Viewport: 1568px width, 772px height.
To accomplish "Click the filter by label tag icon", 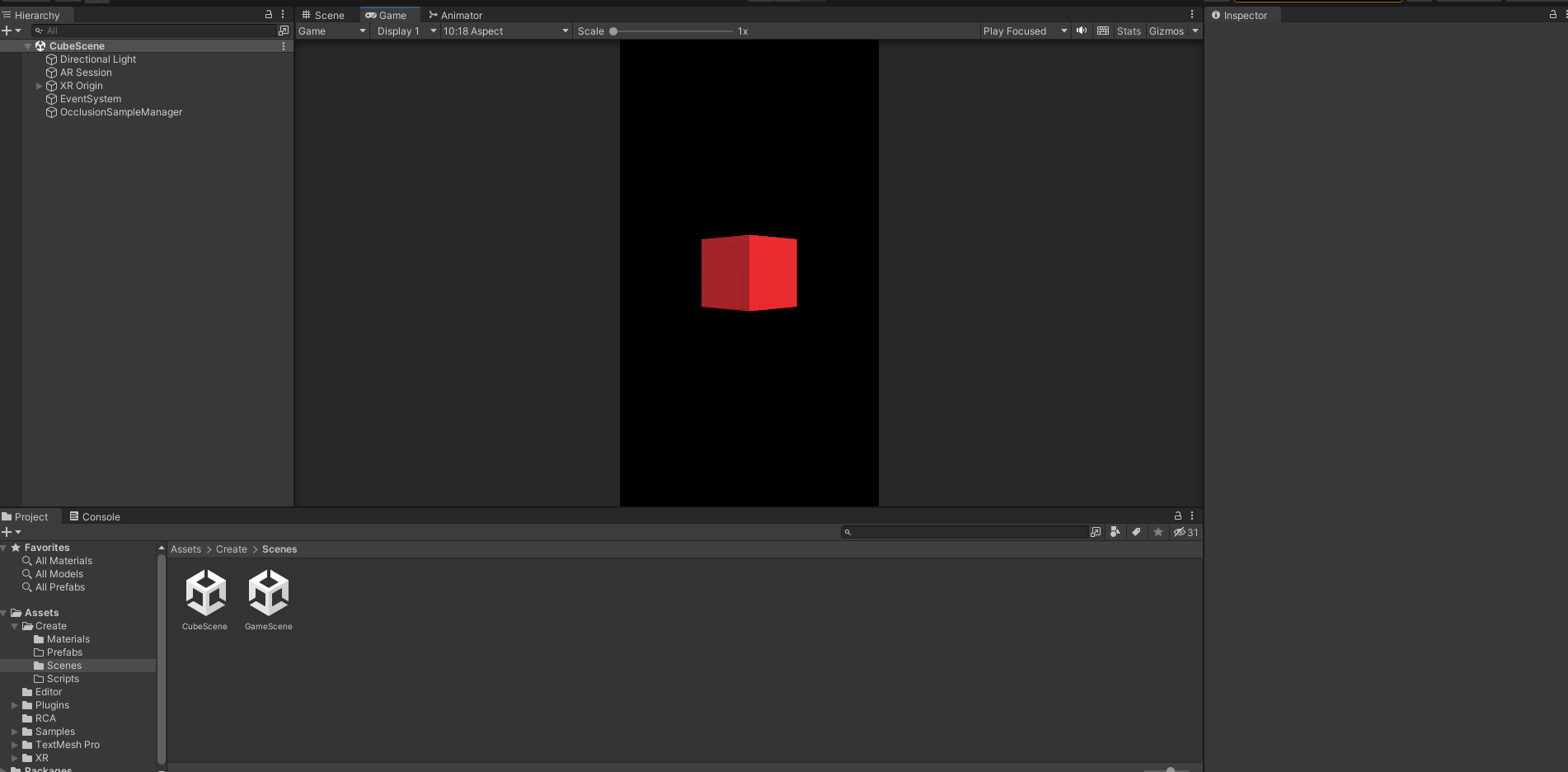I will (x=1136, y=532).
